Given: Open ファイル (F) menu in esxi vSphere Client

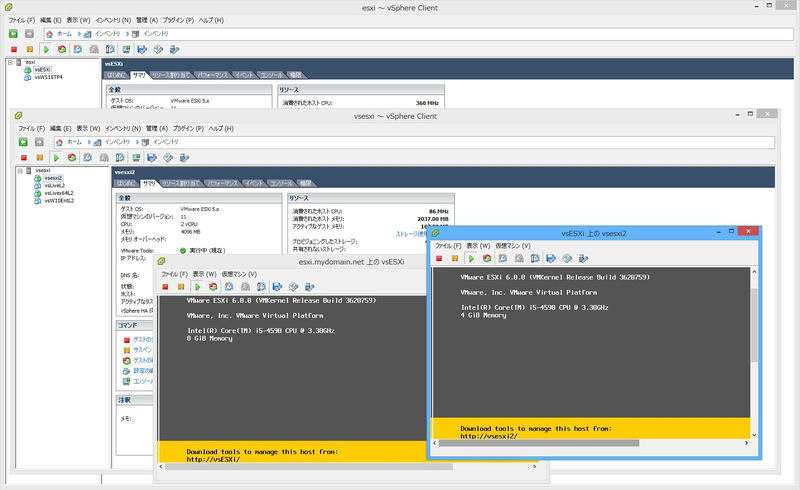Looking at the screenshot, I should [21, 20].
